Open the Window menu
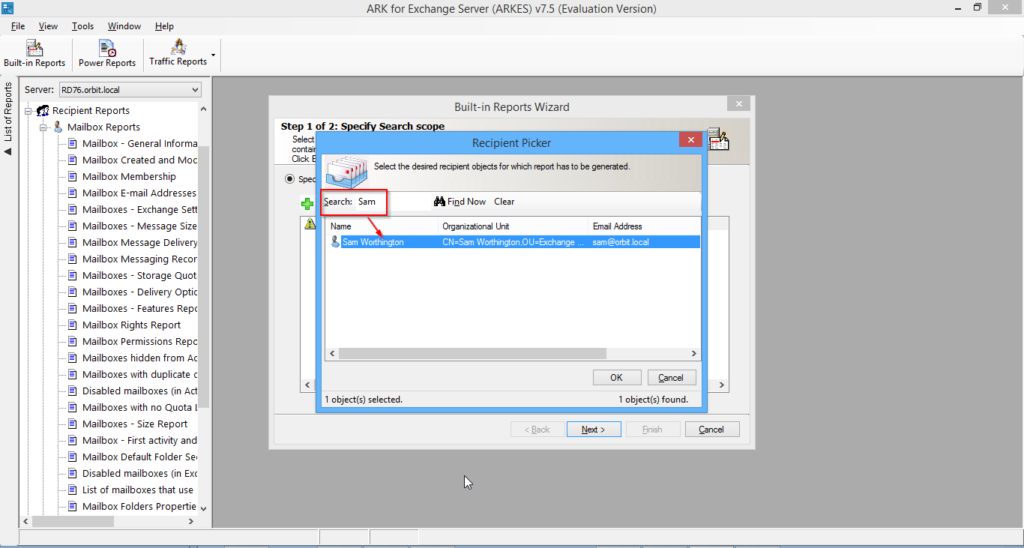This screenshot has height=548, width=1024. (x=124, y=26)
